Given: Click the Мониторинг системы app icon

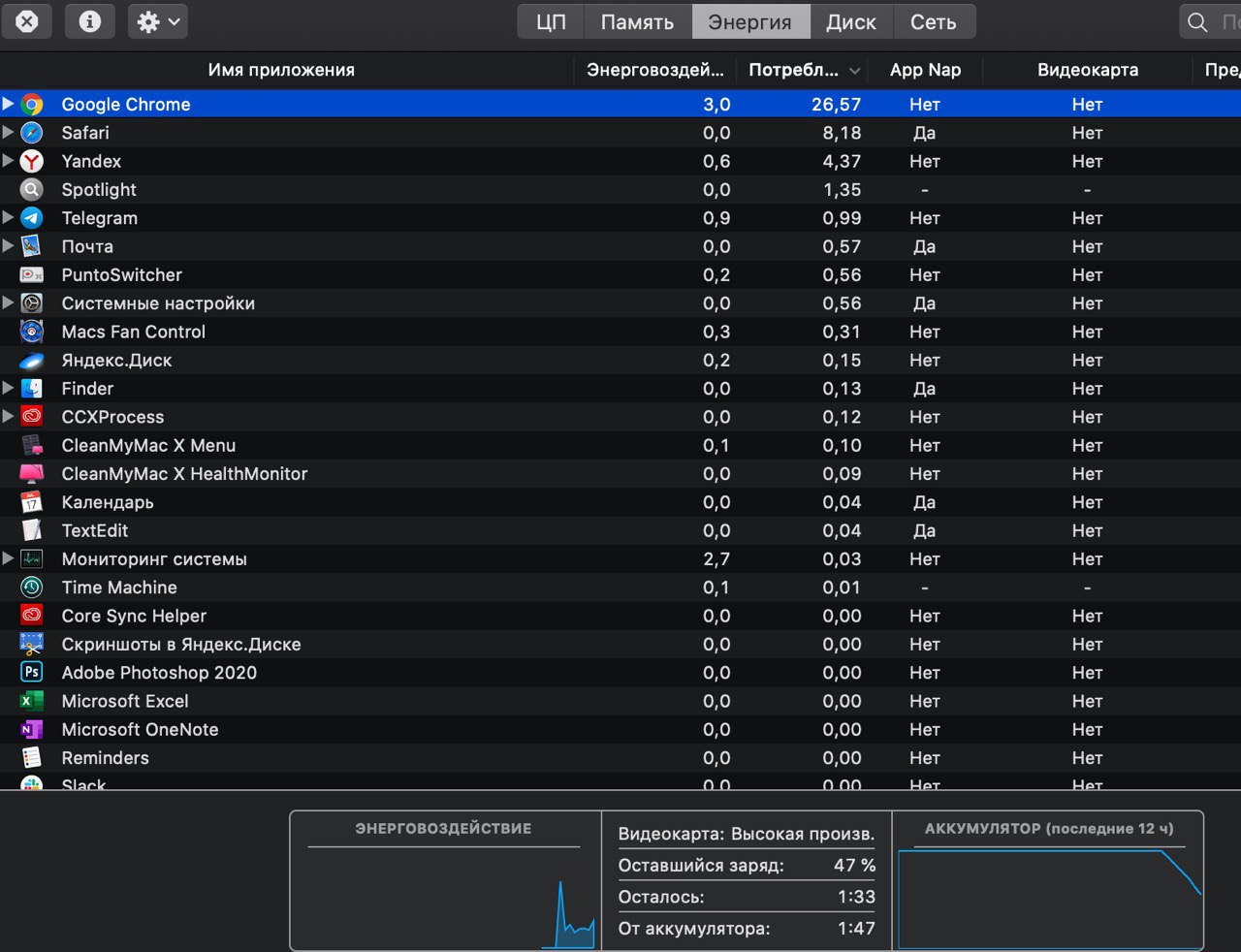Looking at the screenshot, I should coord(32,559).
